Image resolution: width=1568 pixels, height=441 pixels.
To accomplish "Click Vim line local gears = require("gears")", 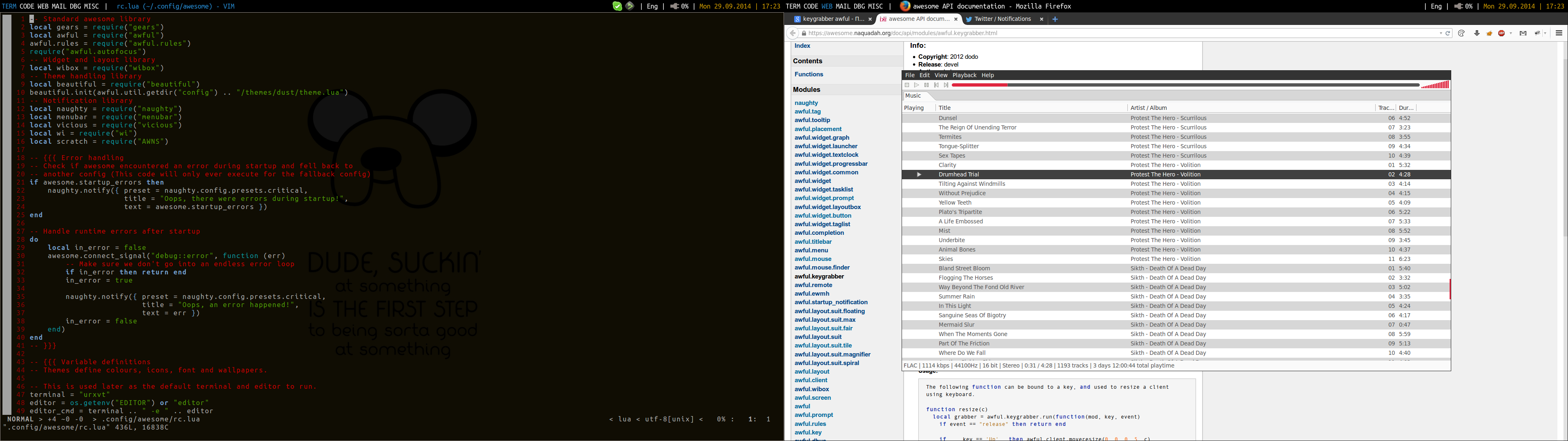I will pos(97,27).
